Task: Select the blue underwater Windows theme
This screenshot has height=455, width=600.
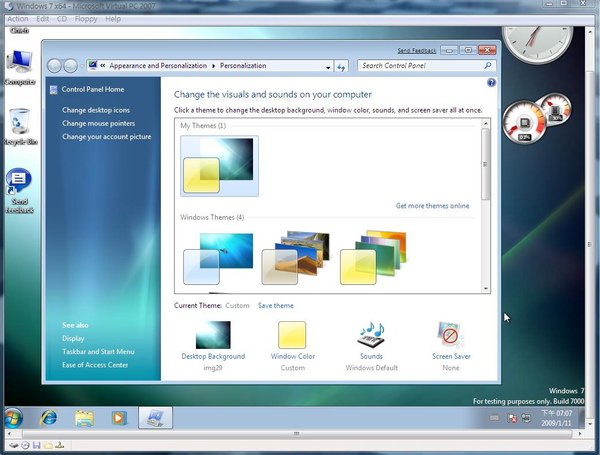Action: point(218,258)
